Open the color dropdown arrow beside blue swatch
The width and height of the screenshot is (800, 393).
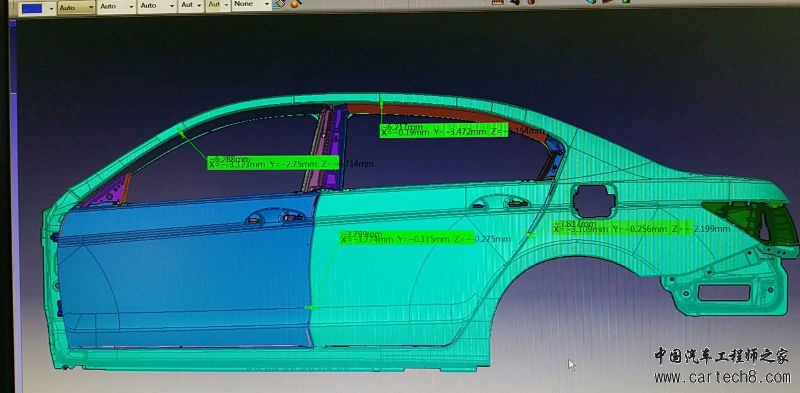point(51,8)
